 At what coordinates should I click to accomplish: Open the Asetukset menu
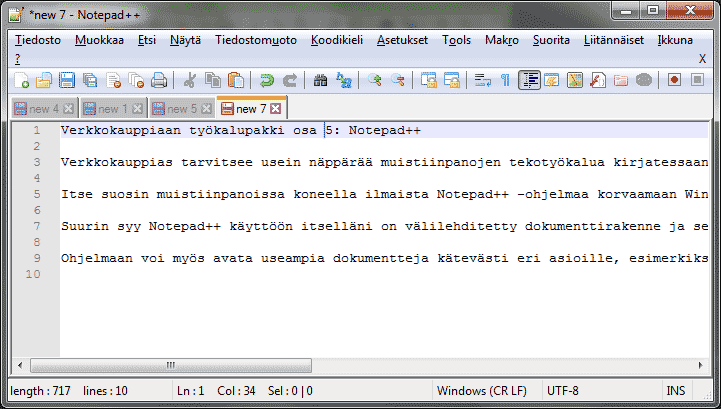click(x=402, y=40)
